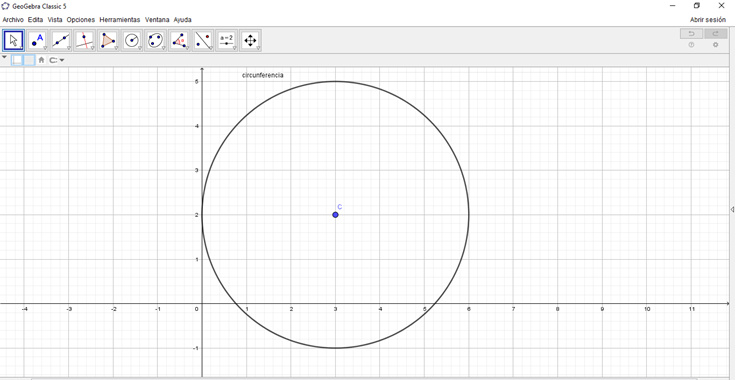The height and width of the screenshot is (380, 747).
Task: Click the top of the circle outline
Action: pyautogui.click(x=335, y=81)
